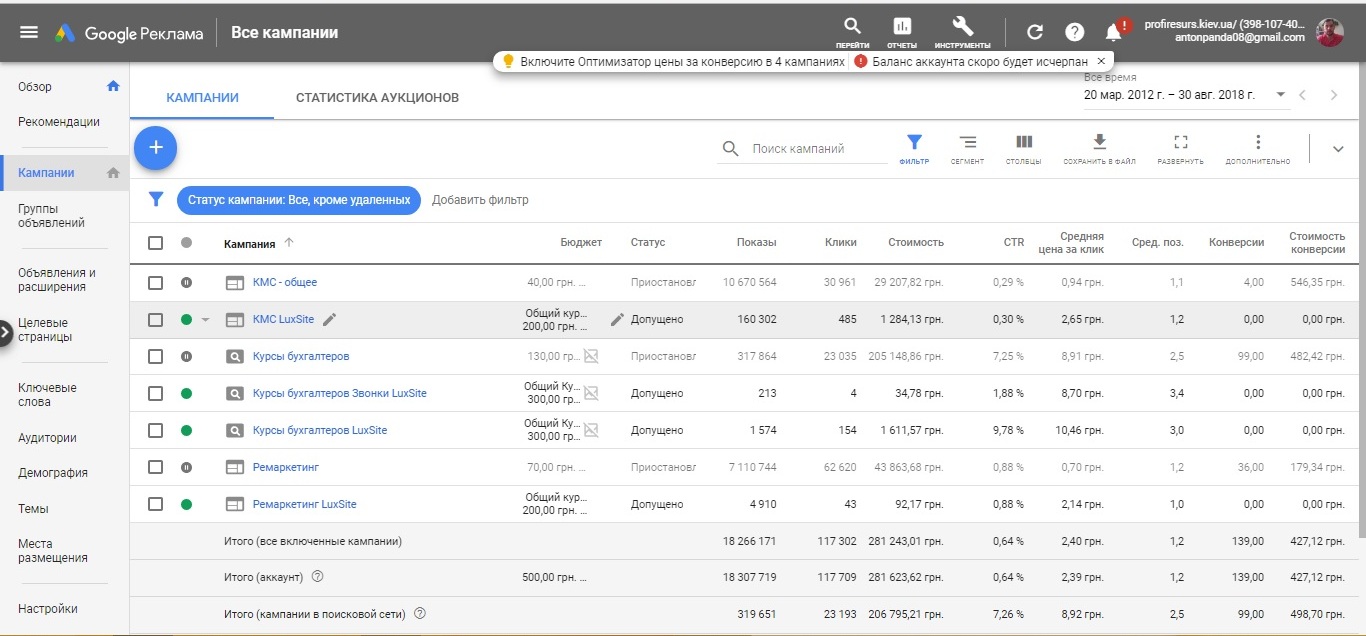Image resolution: width=1366 pixels, height=636 pixels.
Task: Click chart icon in Курсы бухгалтеров budget
Action: (591, 356)
